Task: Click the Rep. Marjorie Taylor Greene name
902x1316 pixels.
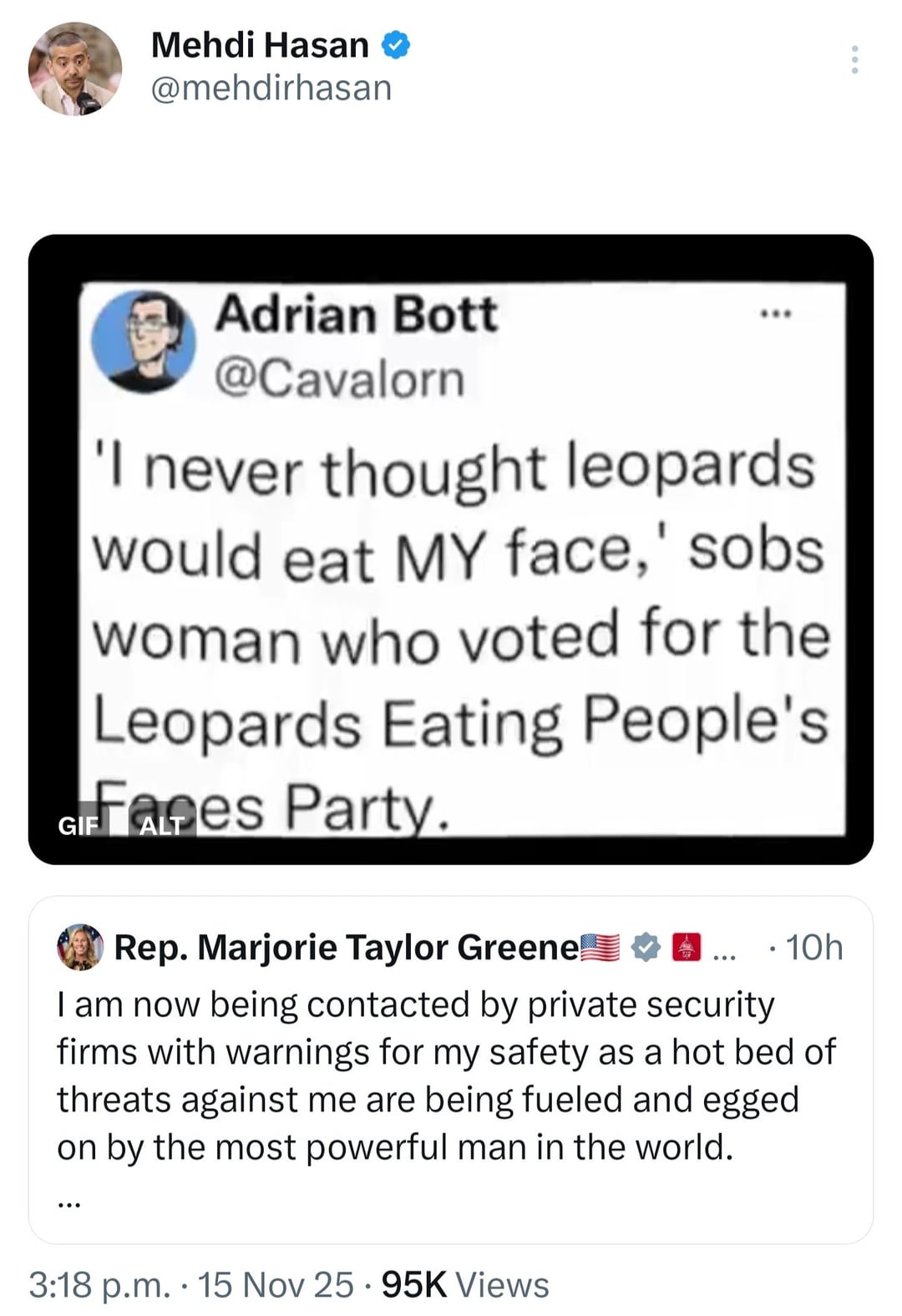Action: (x=346, y=948)
